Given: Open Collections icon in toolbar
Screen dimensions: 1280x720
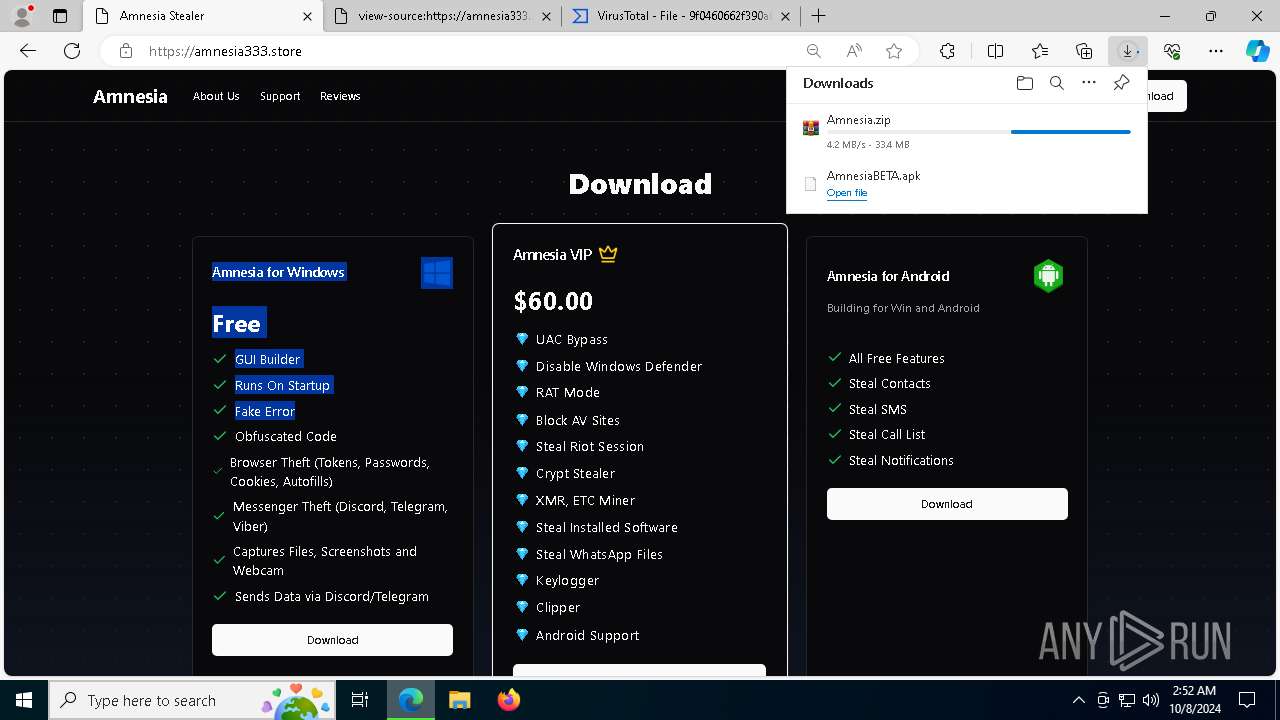Looking at the screenshot, I should [x=1084, y=51].
